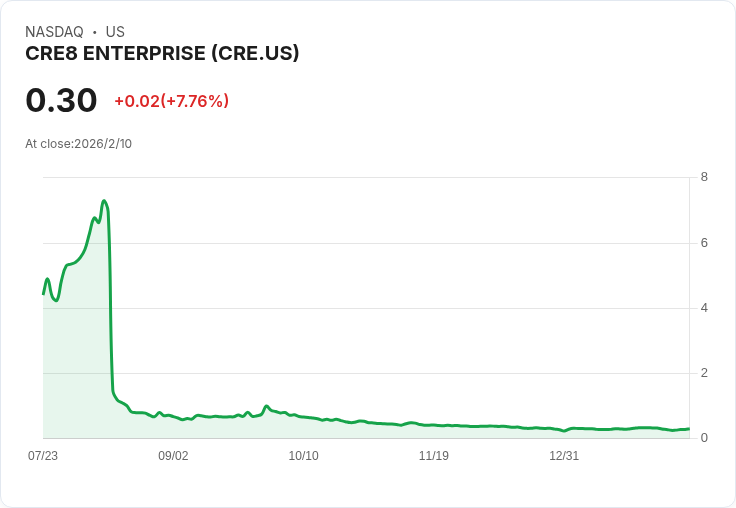Click the 4 value on price axis
The height and width of the screenshot is (508, 736).
click(x=704, y=308)
